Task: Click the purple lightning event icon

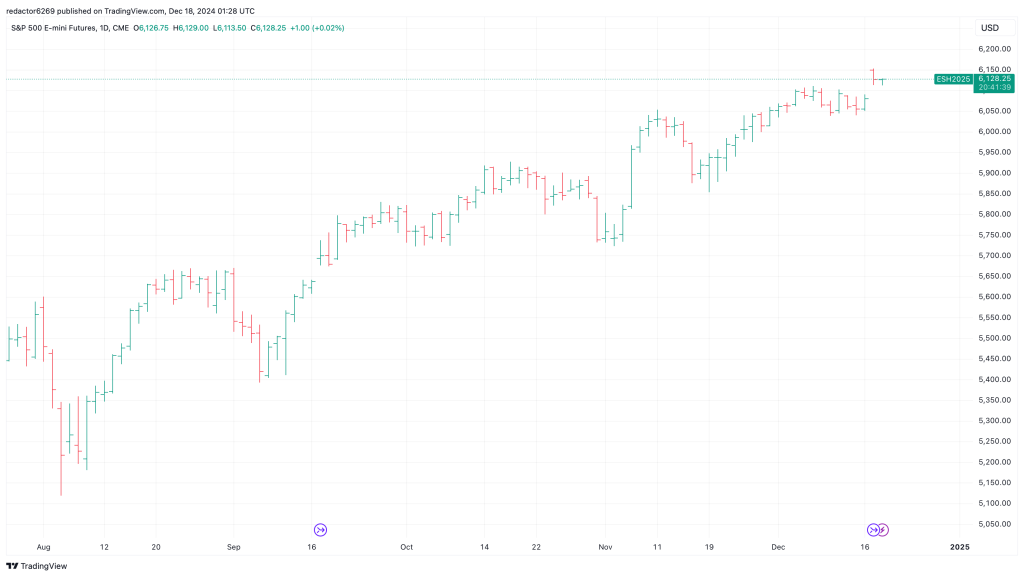Action: 883,529
